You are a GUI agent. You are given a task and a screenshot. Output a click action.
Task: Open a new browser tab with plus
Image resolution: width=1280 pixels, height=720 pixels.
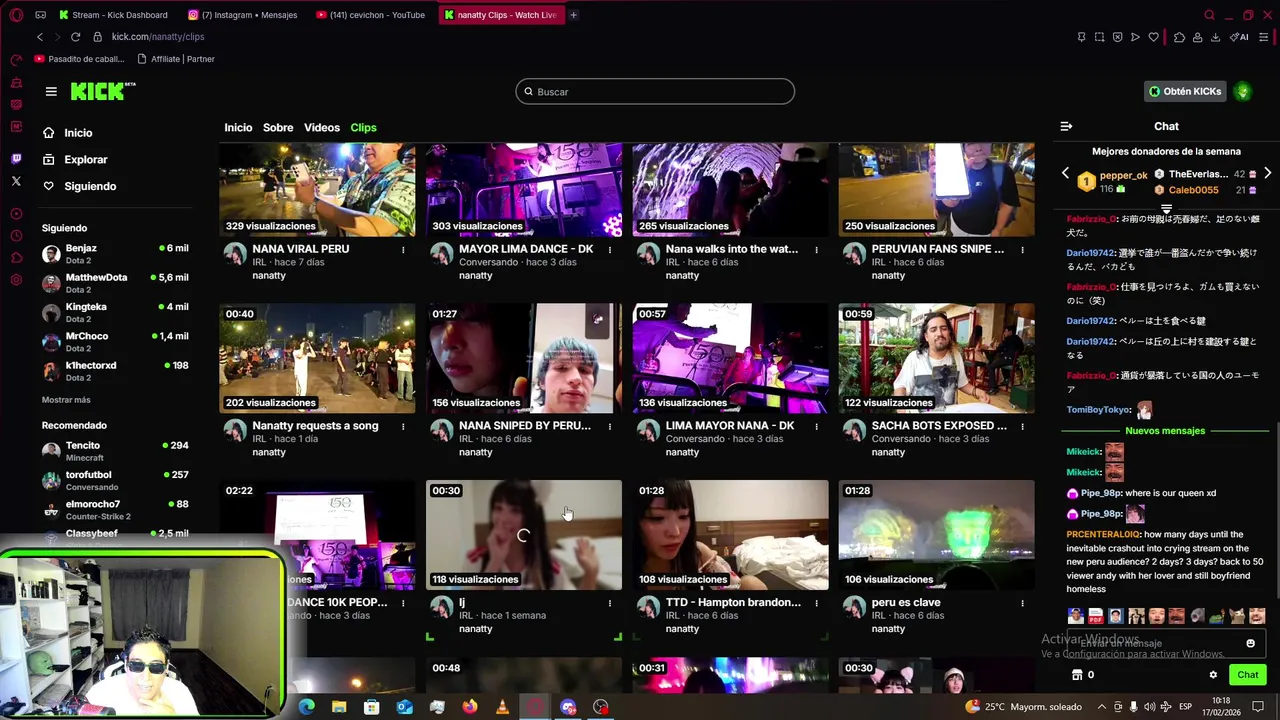(x=573, y=15)
